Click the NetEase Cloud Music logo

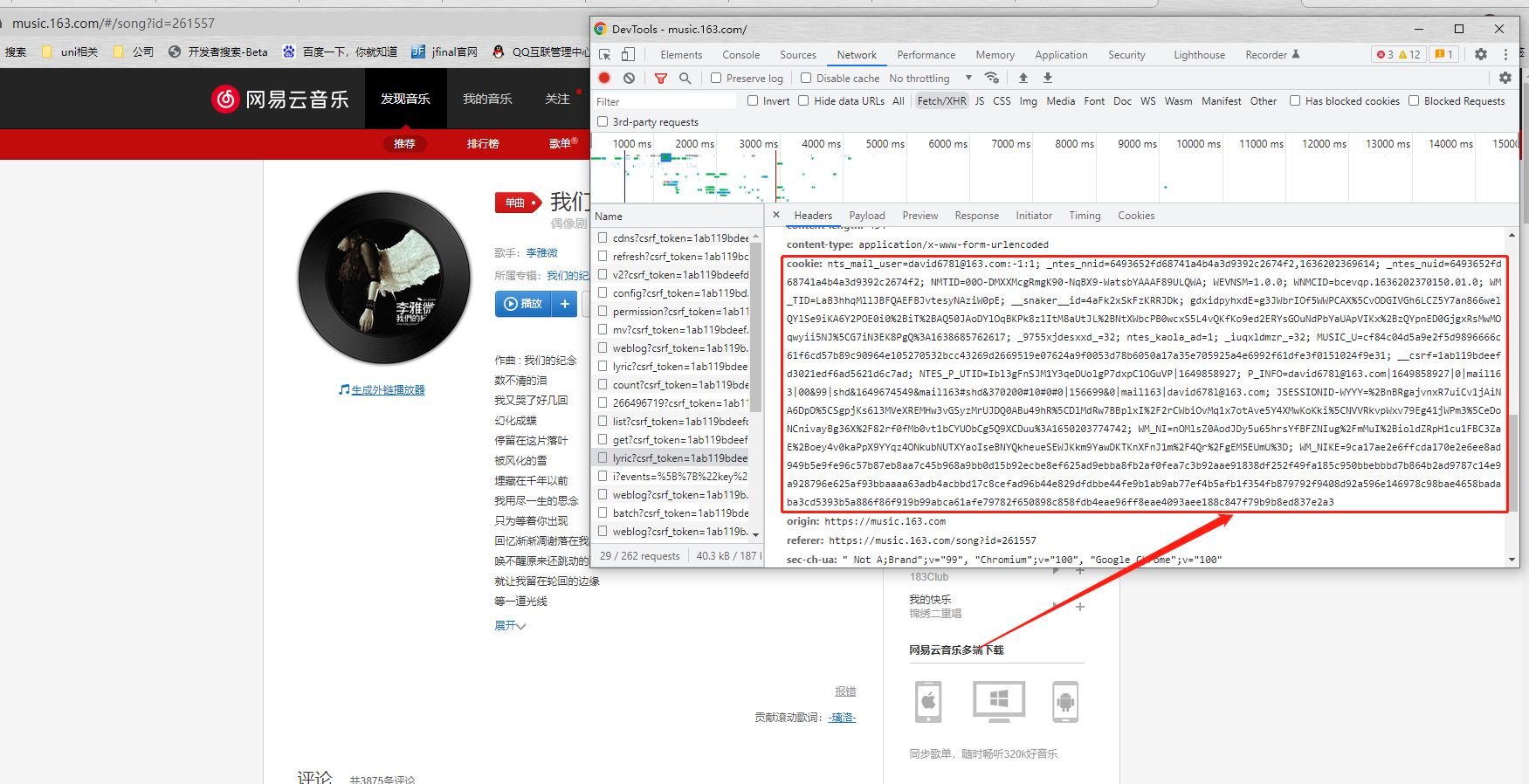(x=280, y=99)
